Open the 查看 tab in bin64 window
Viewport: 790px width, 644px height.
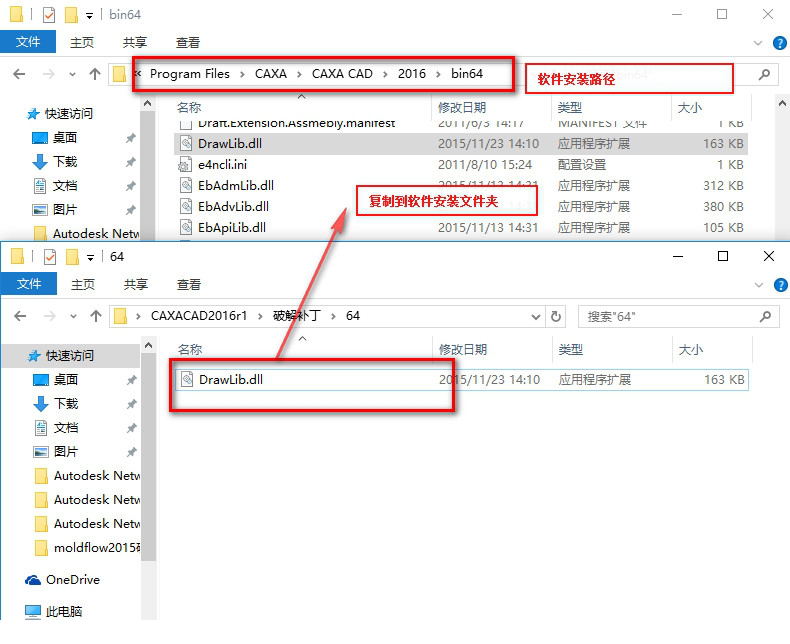tap(187, 42)
